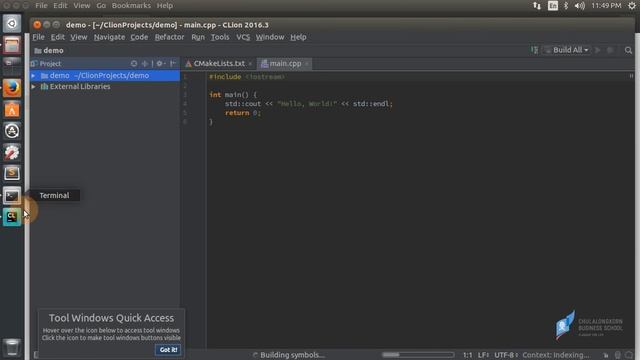The image size is (640, 360).
Task: Click the Bluetooth tray icon
Action: [x=566, y=6]
